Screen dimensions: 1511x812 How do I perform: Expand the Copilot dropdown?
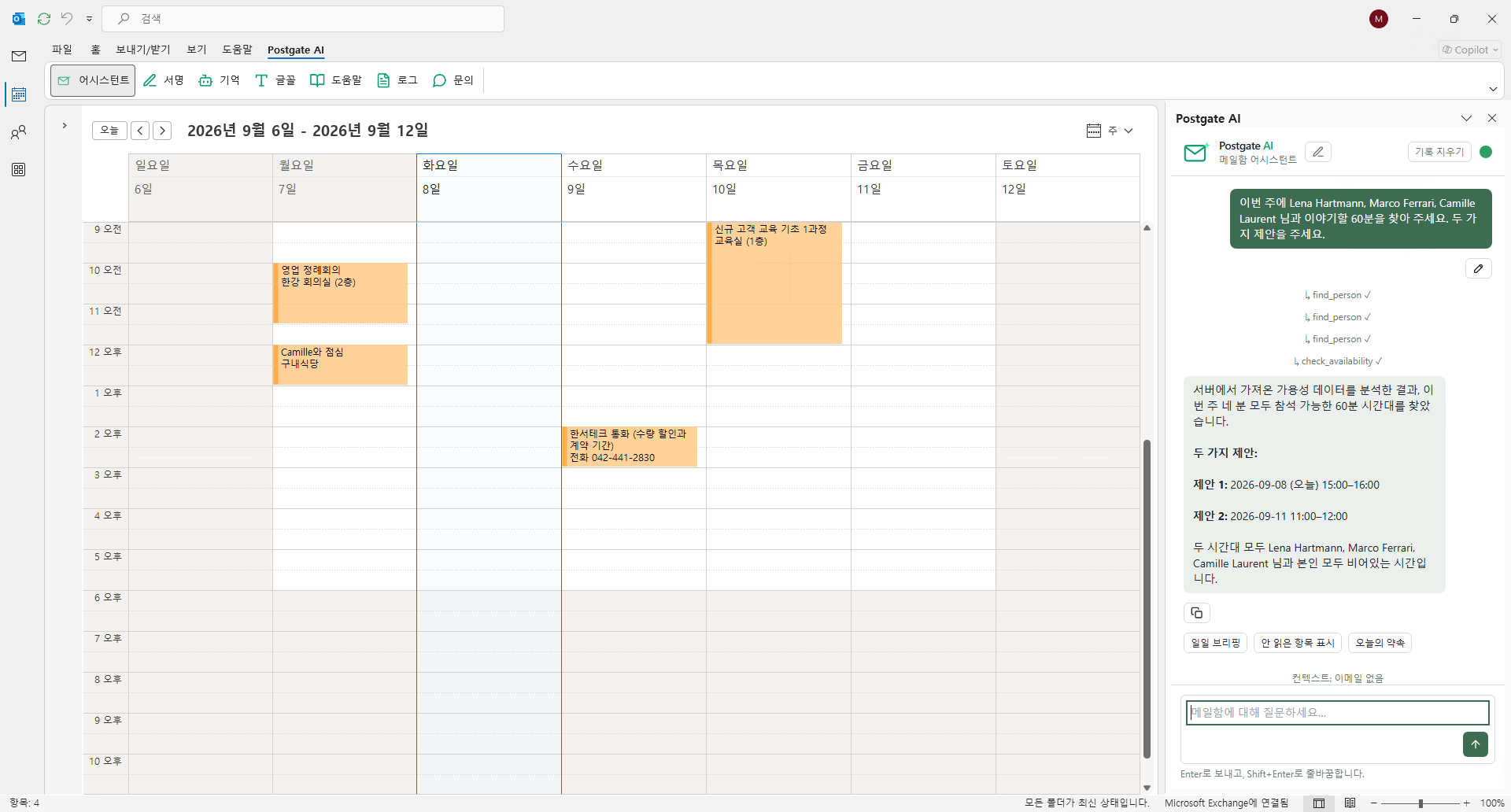click(x=1470, y=50)
